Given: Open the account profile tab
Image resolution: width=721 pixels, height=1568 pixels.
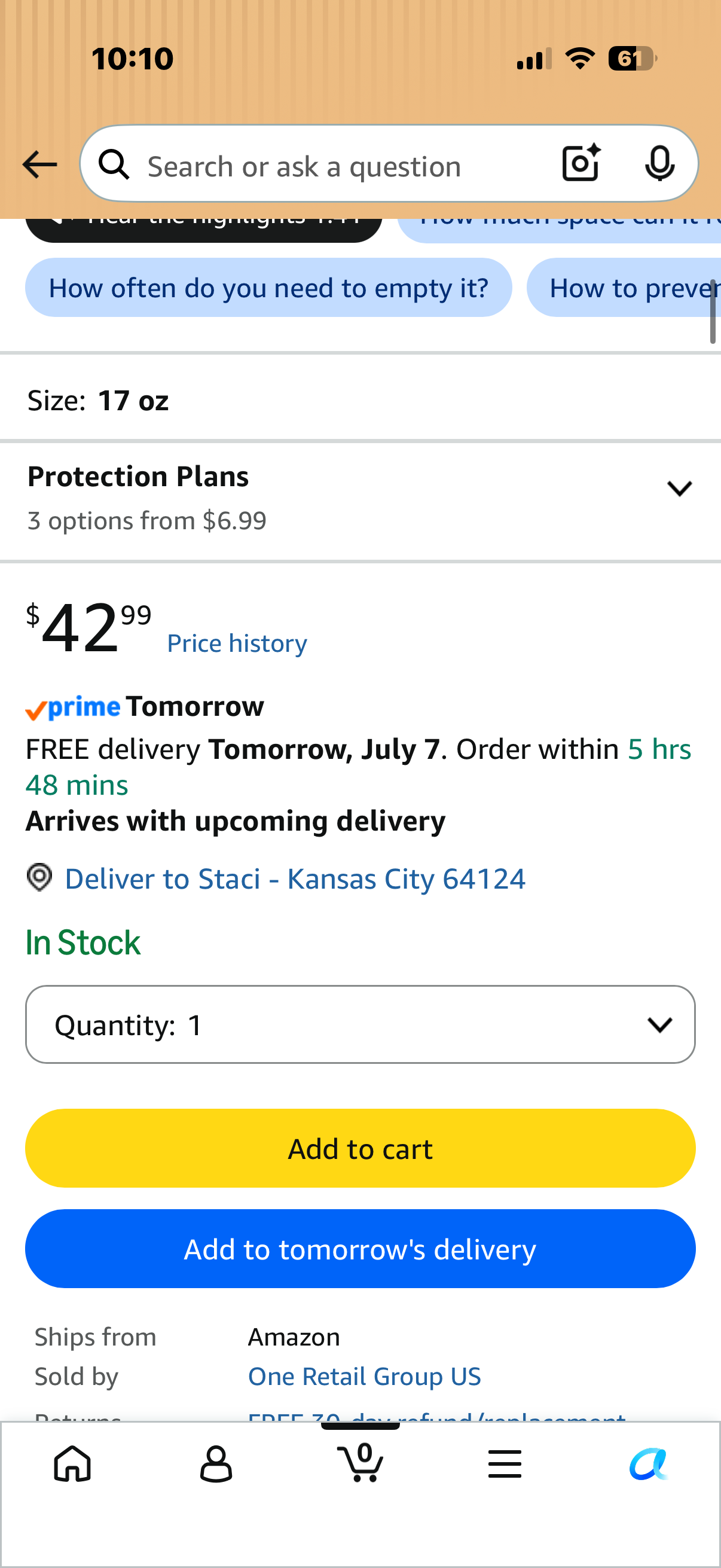Looking at the screenshot, I should [x=216, y=1463].
